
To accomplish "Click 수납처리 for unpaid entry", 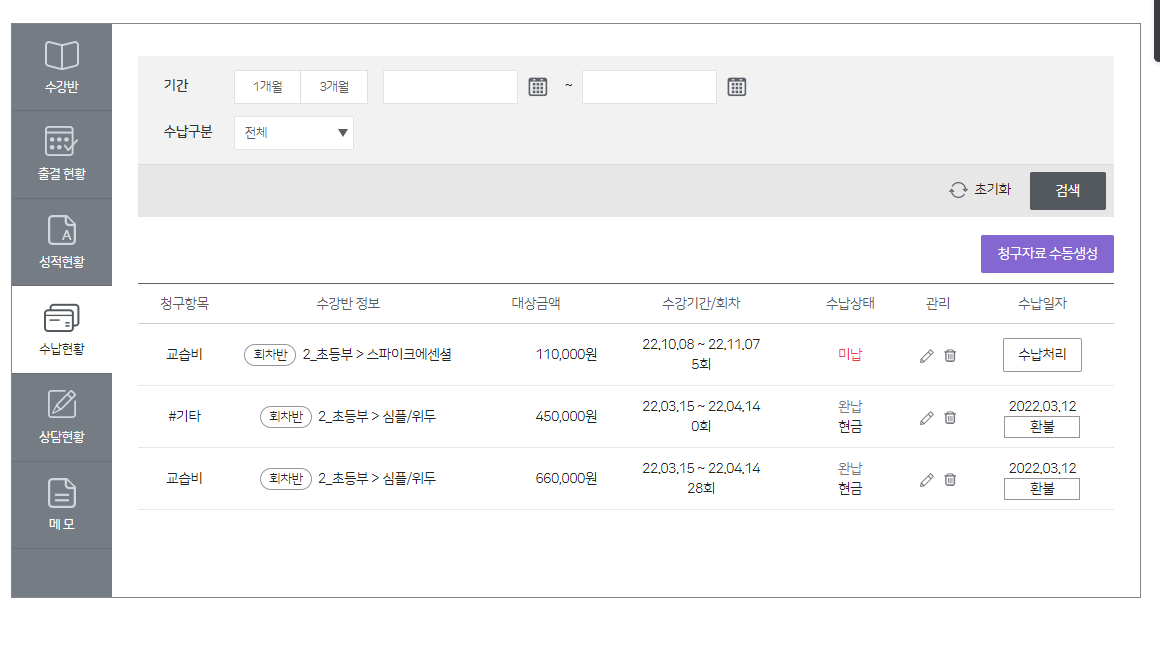I will point(1042,355).
